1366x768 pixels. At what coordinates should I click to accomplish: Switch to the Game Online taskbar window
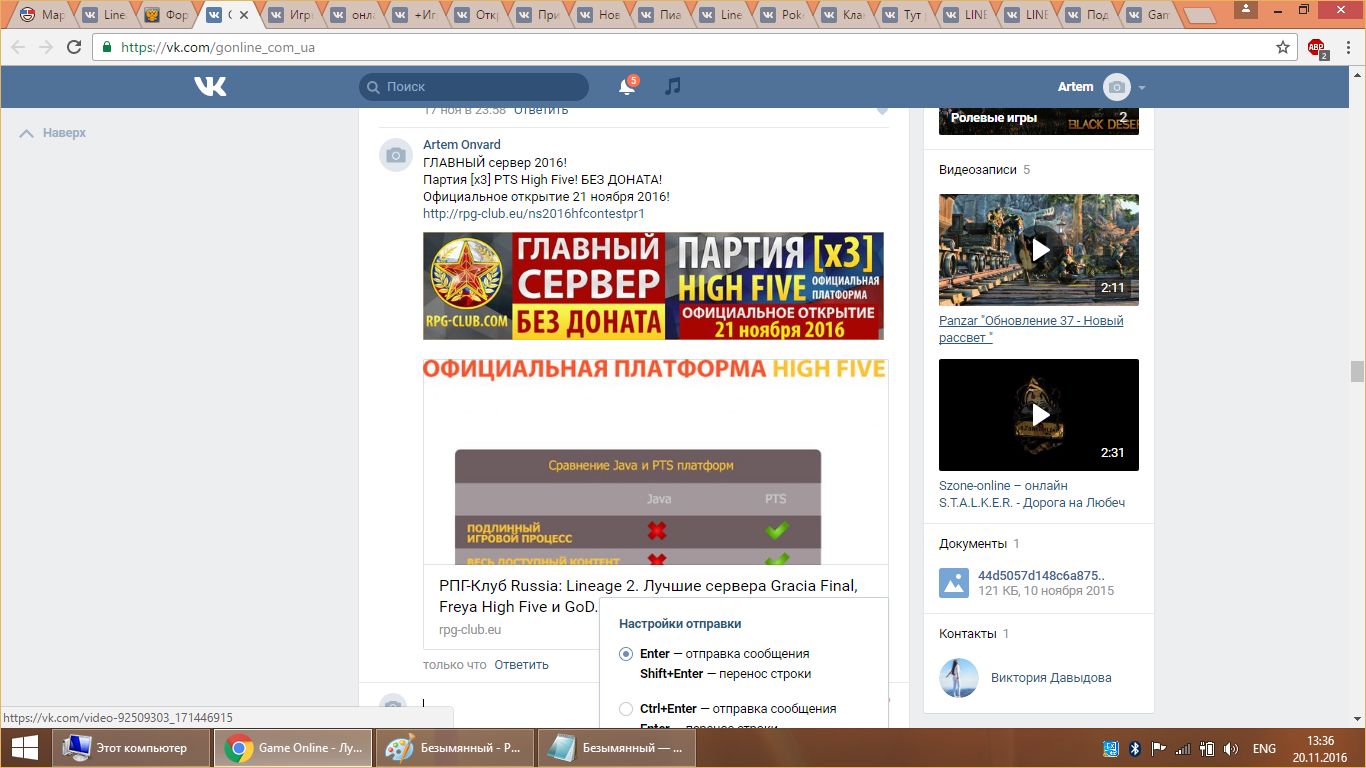point(293,748)
